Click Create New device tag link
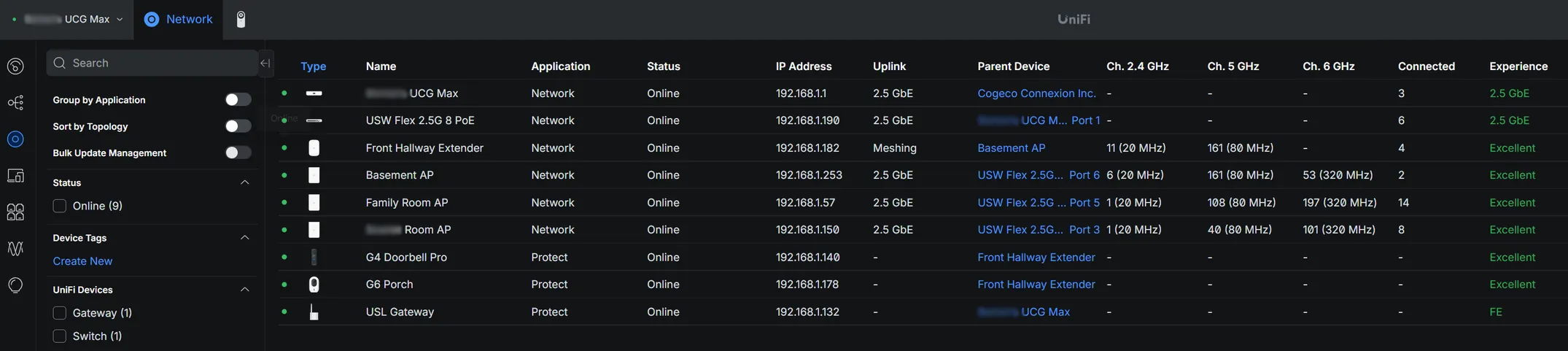Viewport: 1568px width, 351px height. point(82,261)
